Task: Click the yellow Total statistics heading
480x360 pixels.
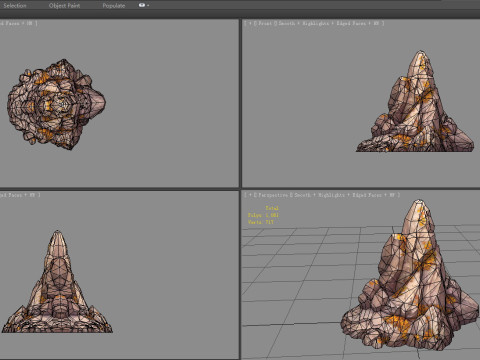Action: [x=272, y=208]
